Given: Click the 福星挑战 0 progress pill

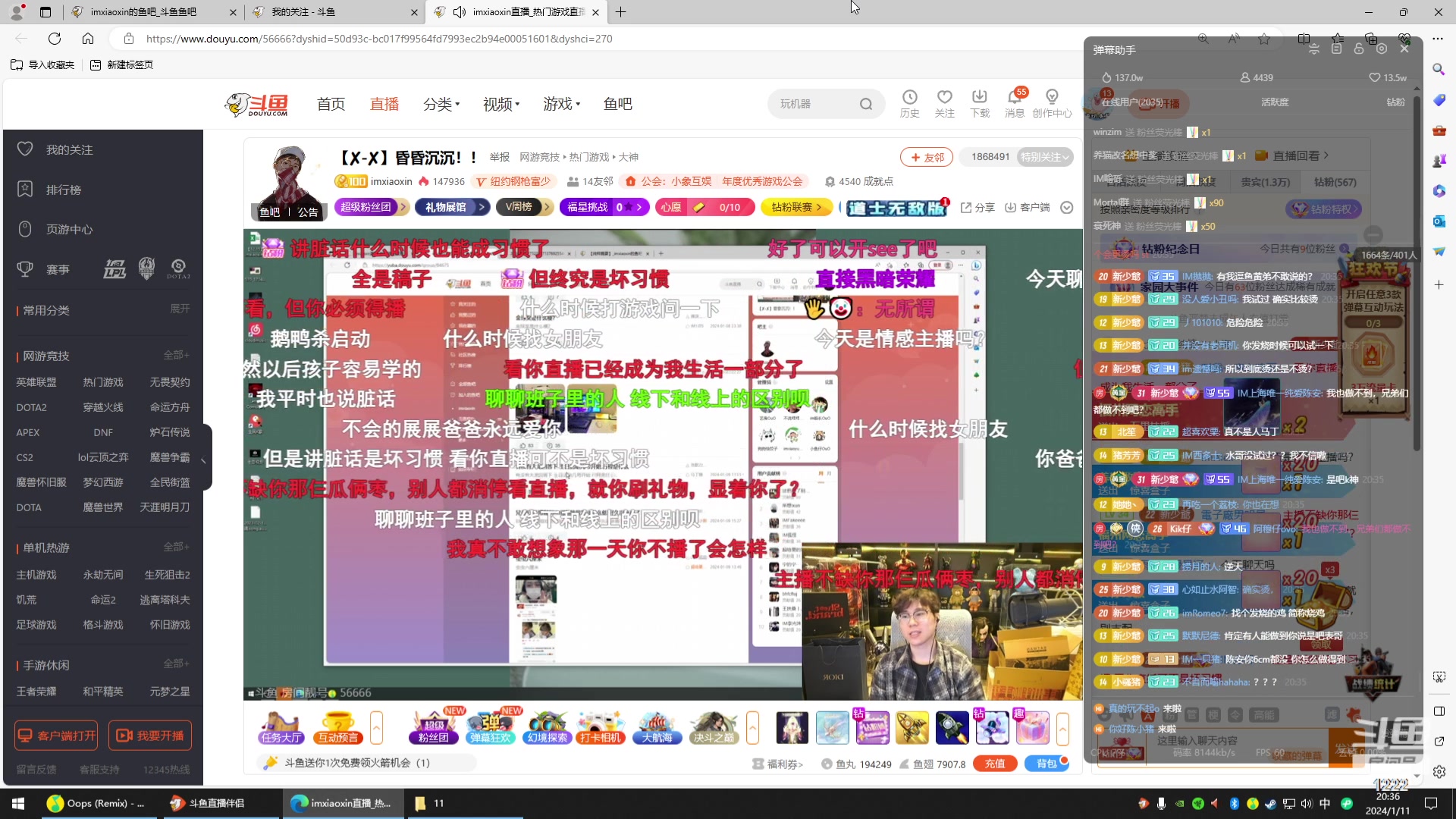Looking at the screenshot, I should pyautogui.click(x=604, y=207).
